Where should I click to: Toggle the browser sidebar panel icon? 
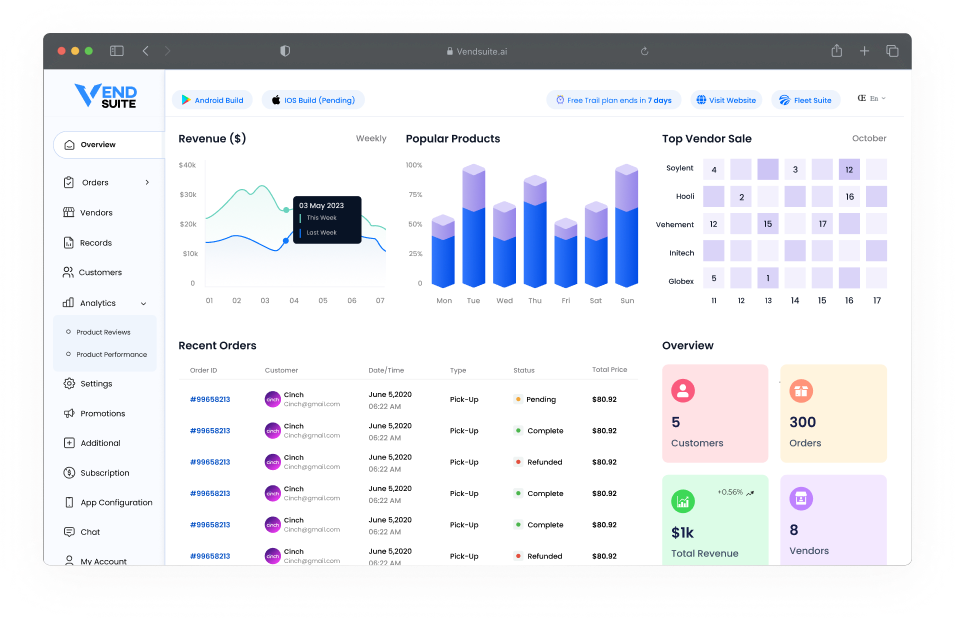click(x=117, y=51)
